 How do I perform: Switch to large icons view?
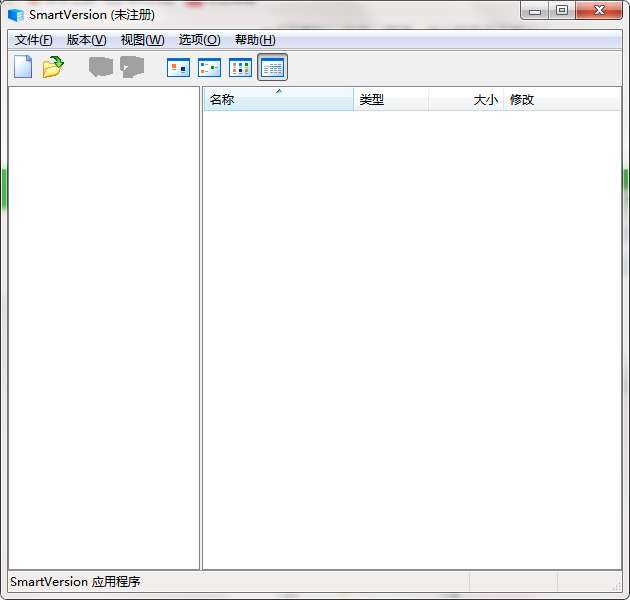click(x=178, y=67)
